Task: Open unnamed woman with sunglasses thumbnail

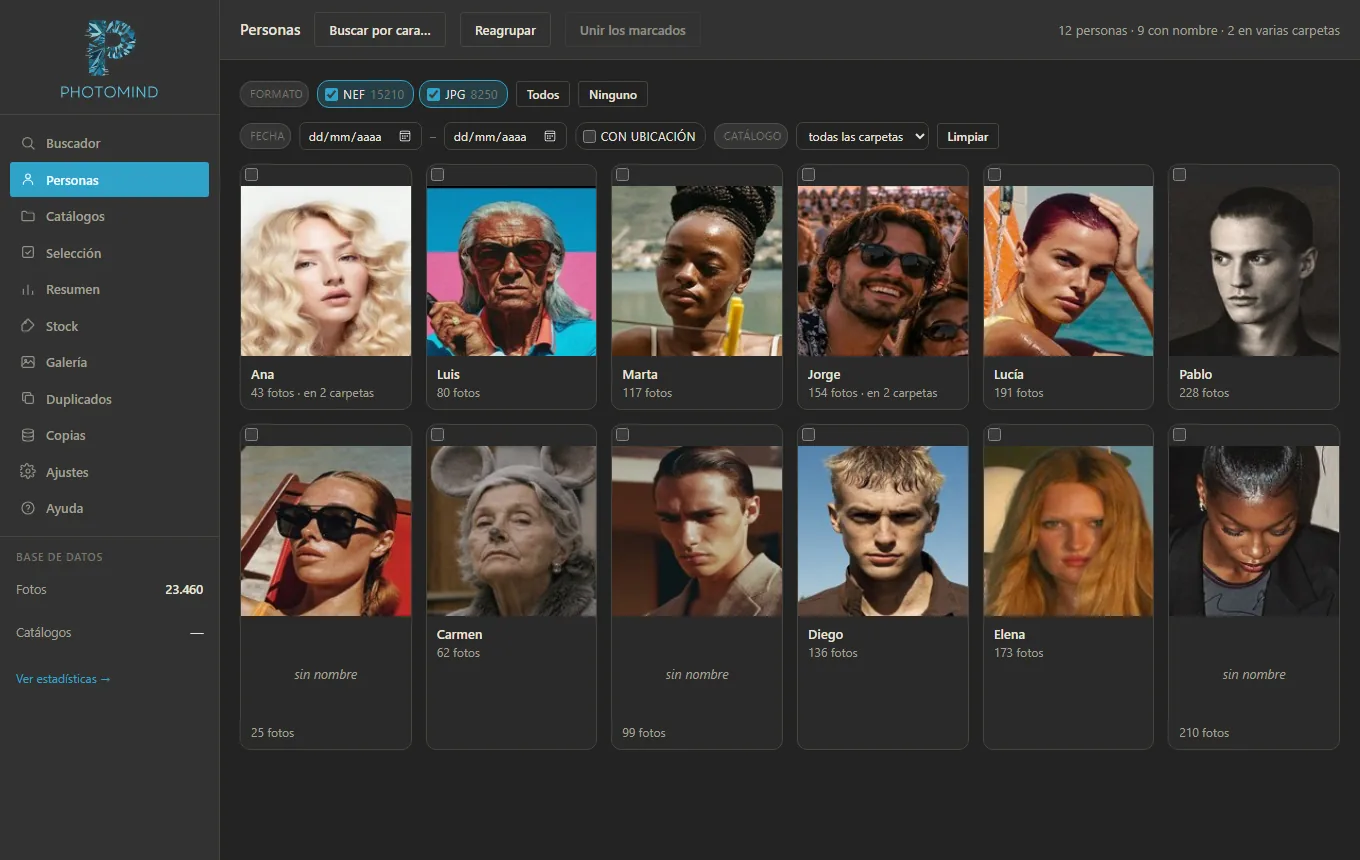Action: [x=326, y=531]
